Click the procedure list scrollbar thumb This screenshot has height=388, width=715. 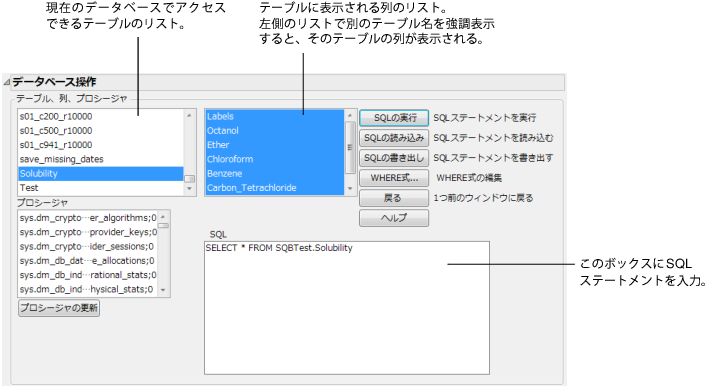(x=163, y=225)
